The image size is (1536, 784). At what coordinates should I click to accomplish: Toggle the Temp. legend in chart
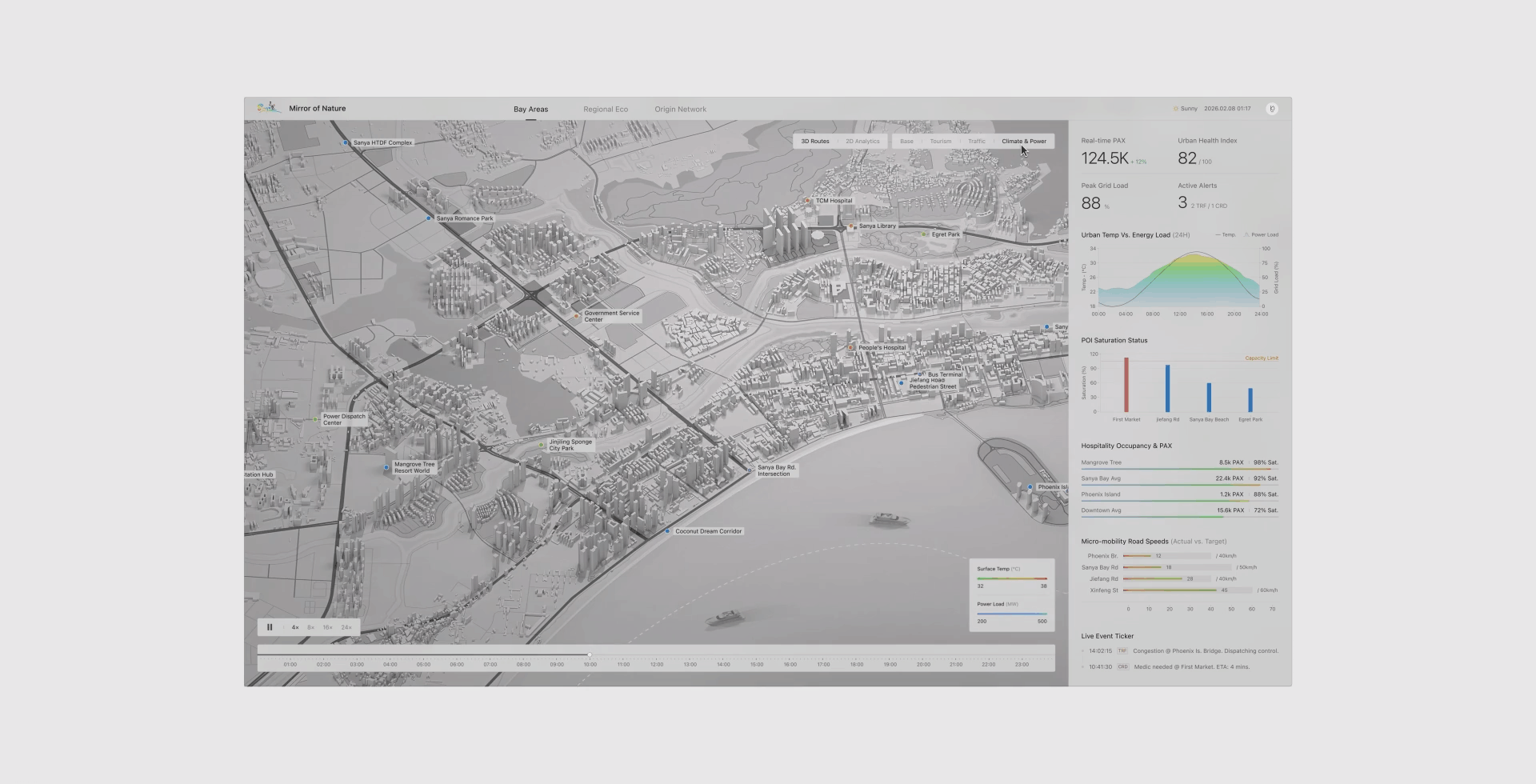[1226, 235]
